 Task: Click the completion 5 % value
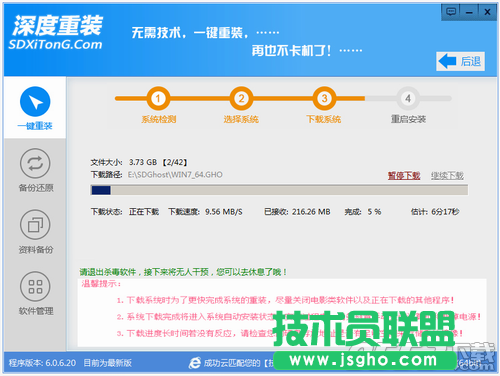[374, 212]
